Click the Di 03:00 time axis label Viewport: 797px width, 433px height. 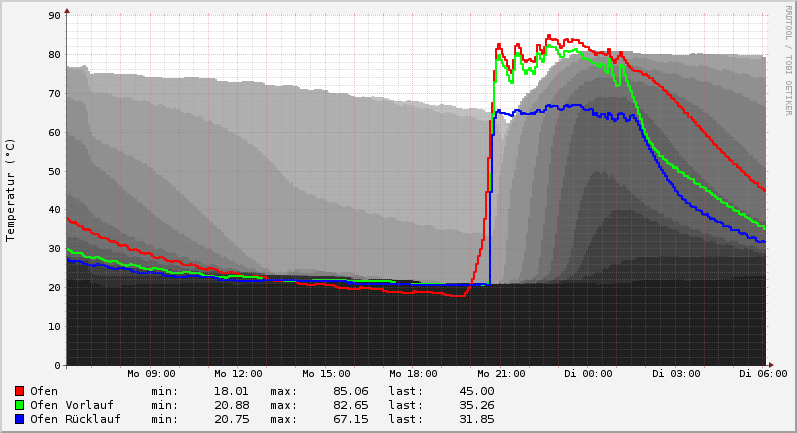click(676, 374)
